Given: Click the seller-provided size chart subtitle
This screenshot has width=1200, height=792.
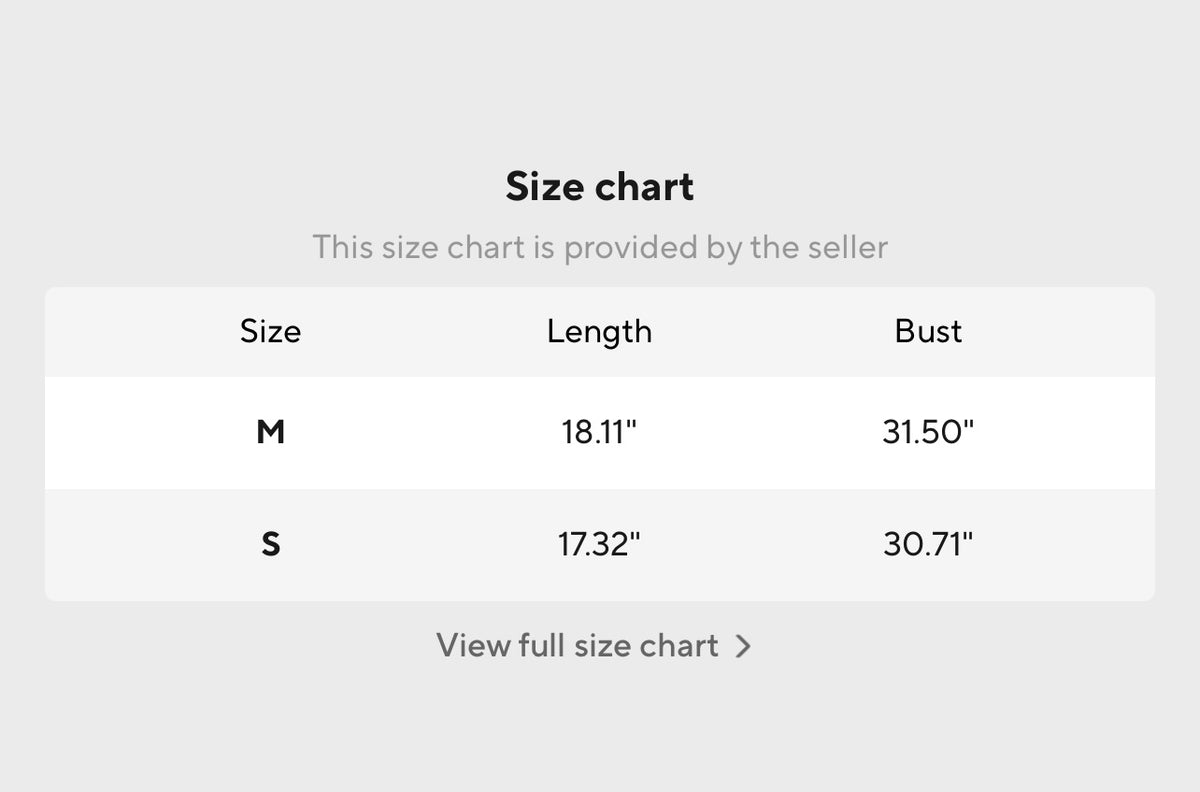Looking at the screenshot, I should (599, 247).
